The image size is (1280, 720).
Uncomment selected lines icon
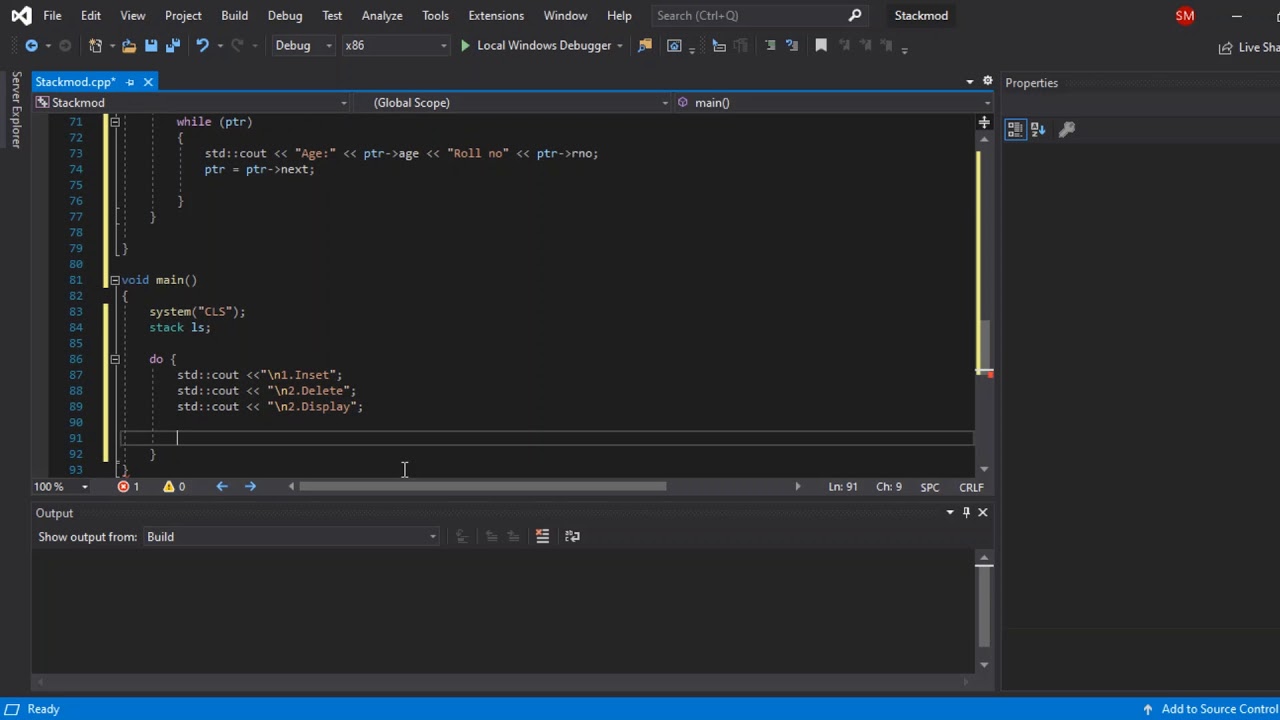pyautogui.click(x=792, y=45)
